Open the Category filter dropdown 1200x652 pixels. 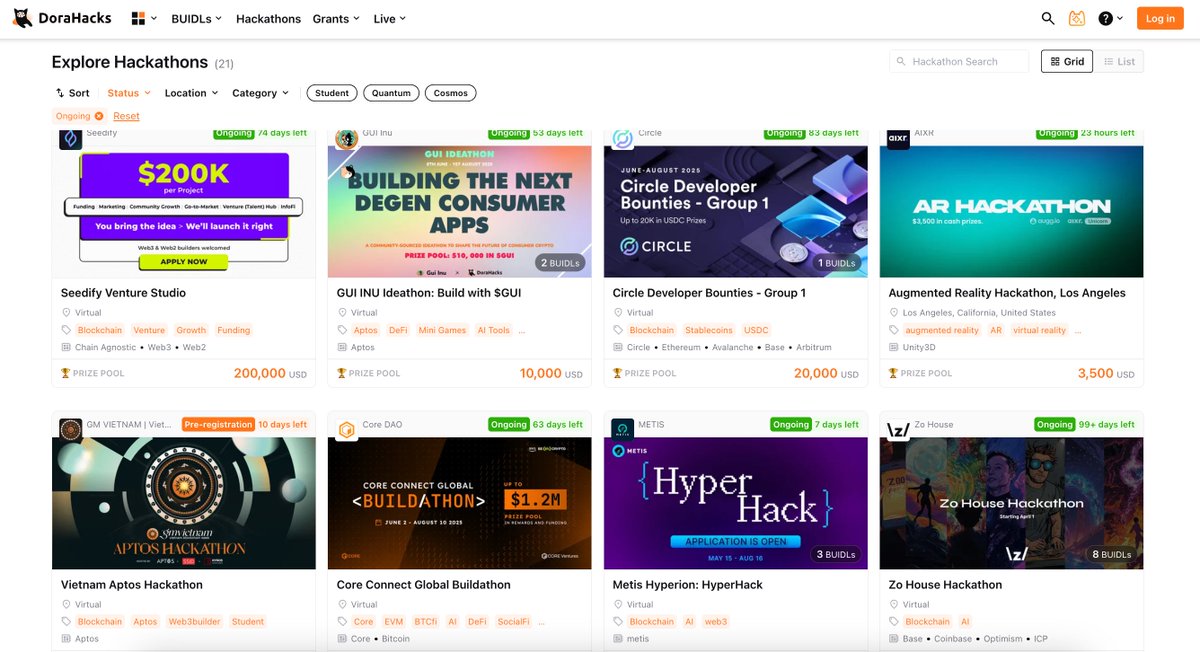pyautogui.click(x=260, y=93)
